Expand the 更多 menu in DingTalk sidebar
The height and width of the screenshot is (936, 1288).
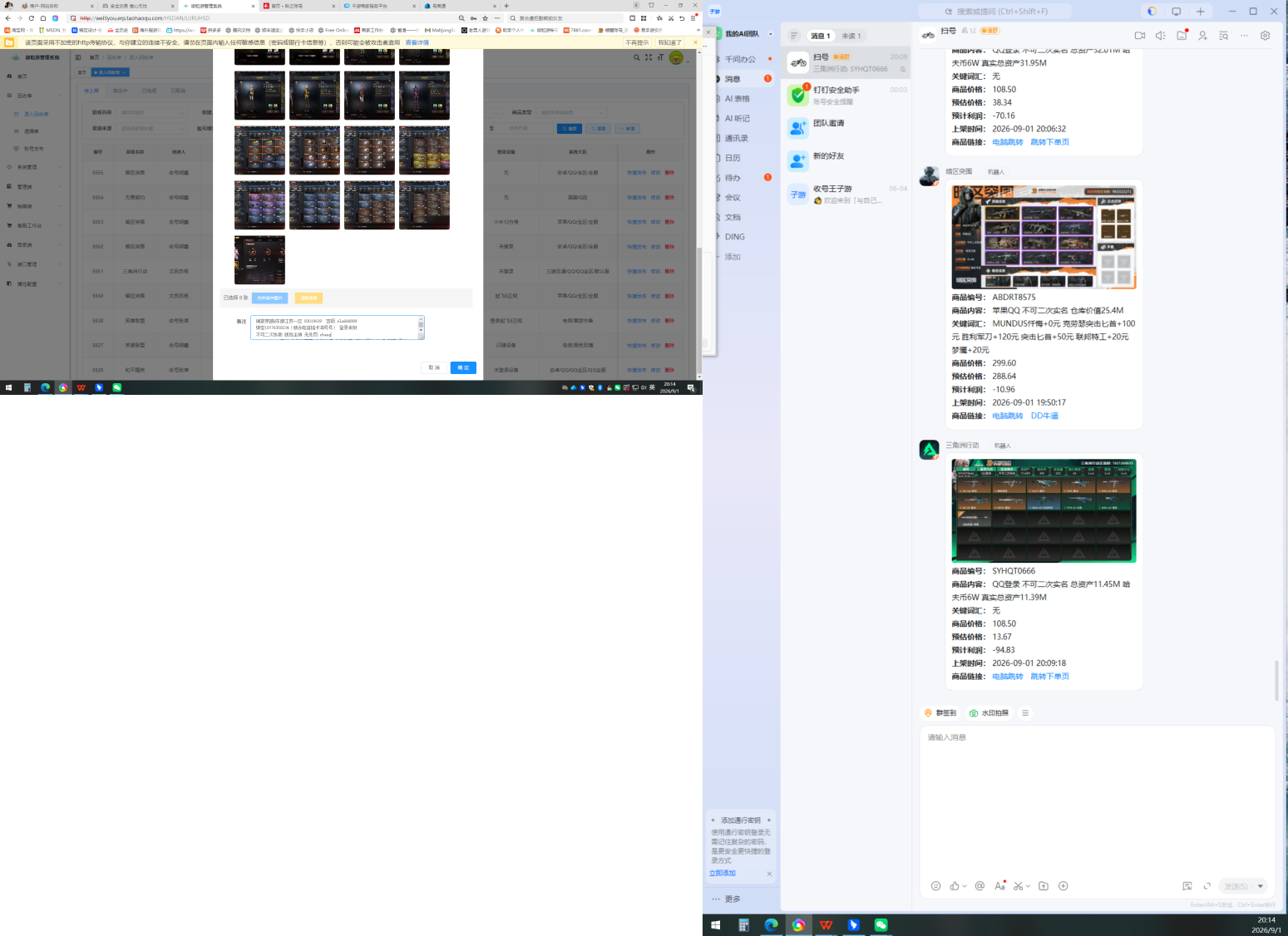pos(726,899)
